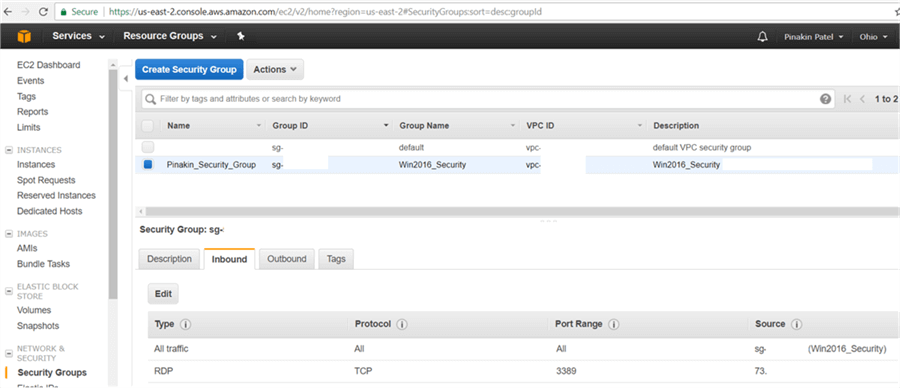Click the Pinakin_Security_Group name cell
900x388 pixels.
pyautogui.click(x=211, y=165)
